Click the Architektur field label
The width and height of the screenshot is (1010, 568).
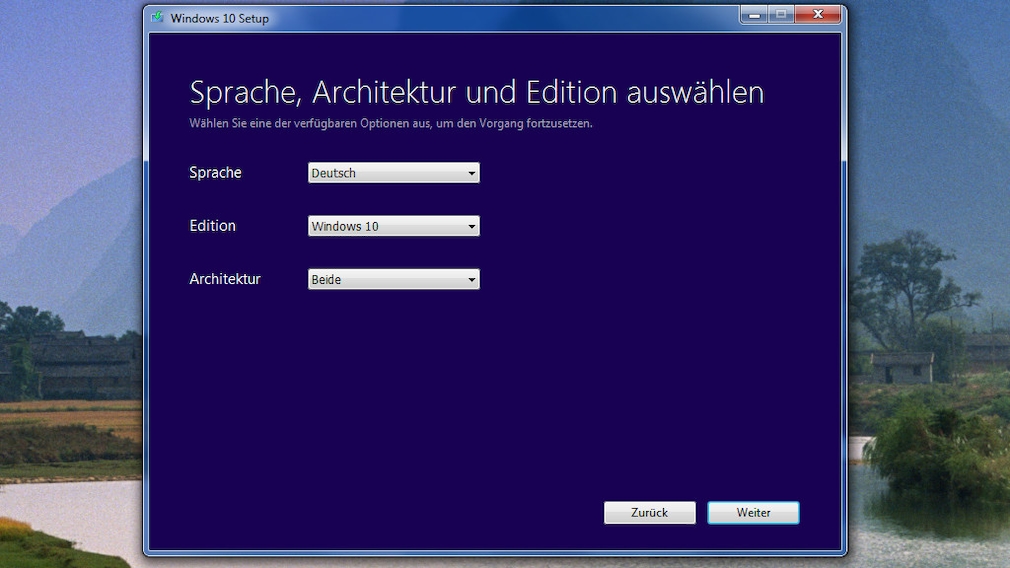[225, 279]
